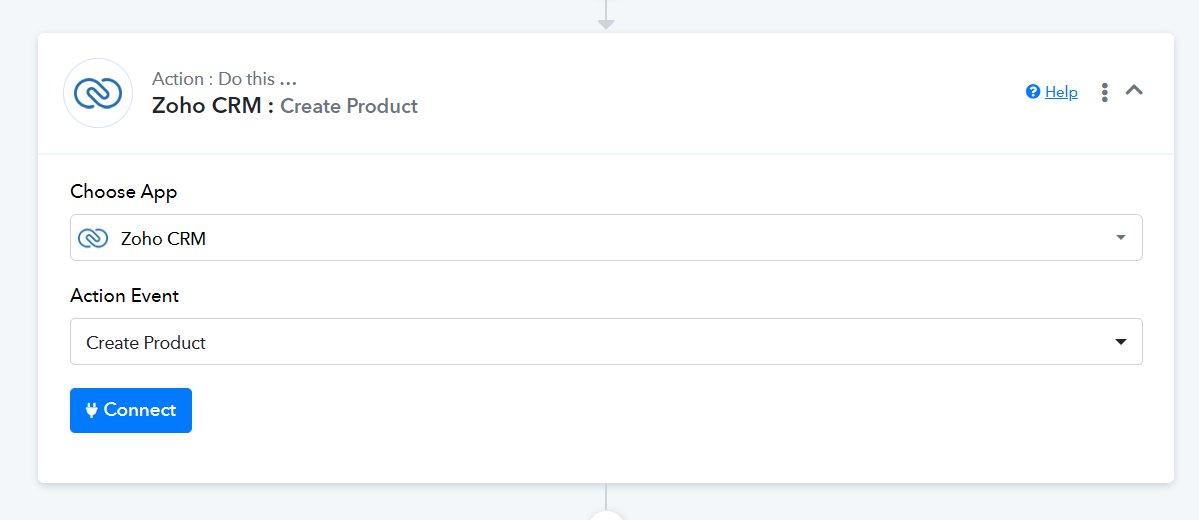The height and width of the screenshot is (520, 1199).
Task: Click the plug icon on Connect button
Action: point(91,410)
